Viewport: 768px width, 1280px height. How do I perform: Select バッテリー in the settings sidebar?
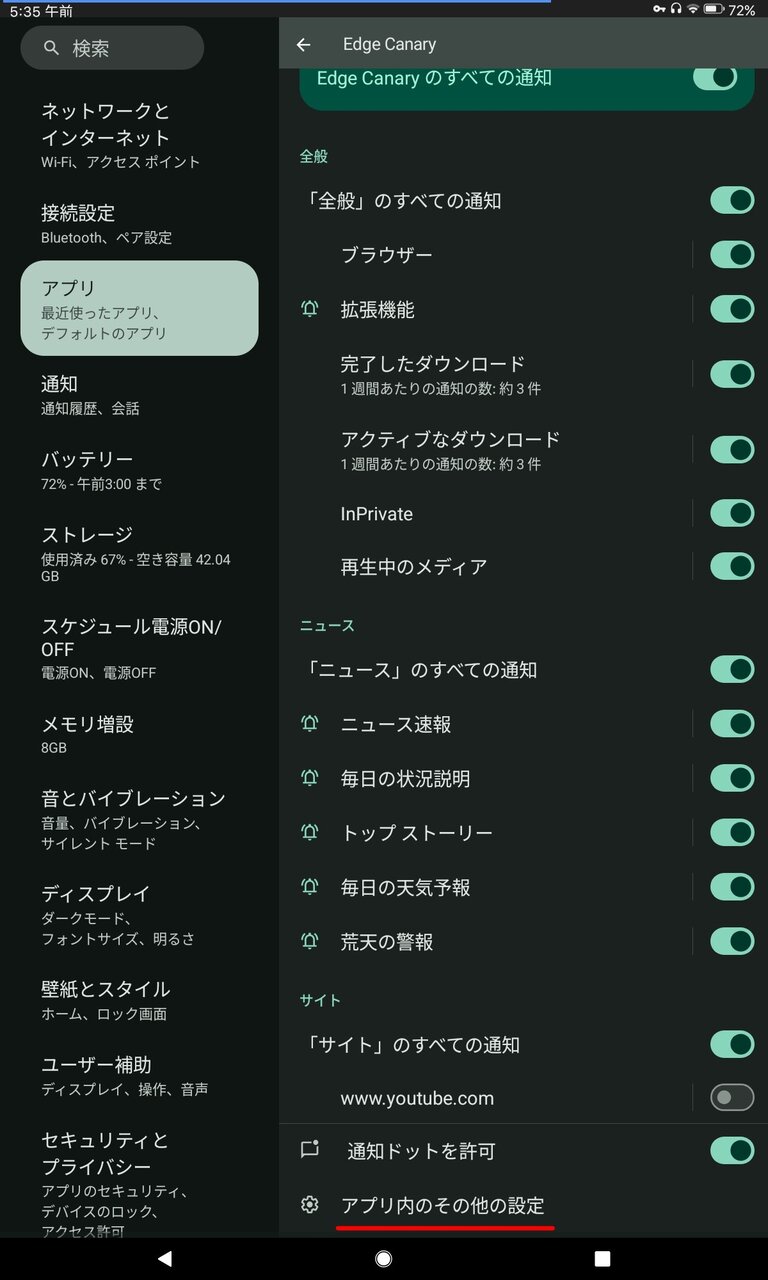[x=140, y=470]
